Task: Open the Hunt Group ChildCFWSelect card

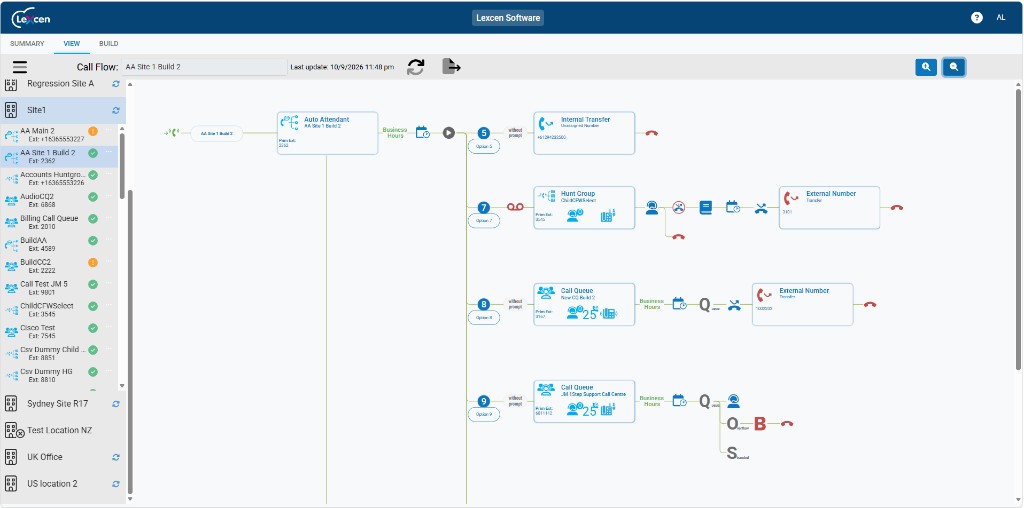Action: coord(584,208)
